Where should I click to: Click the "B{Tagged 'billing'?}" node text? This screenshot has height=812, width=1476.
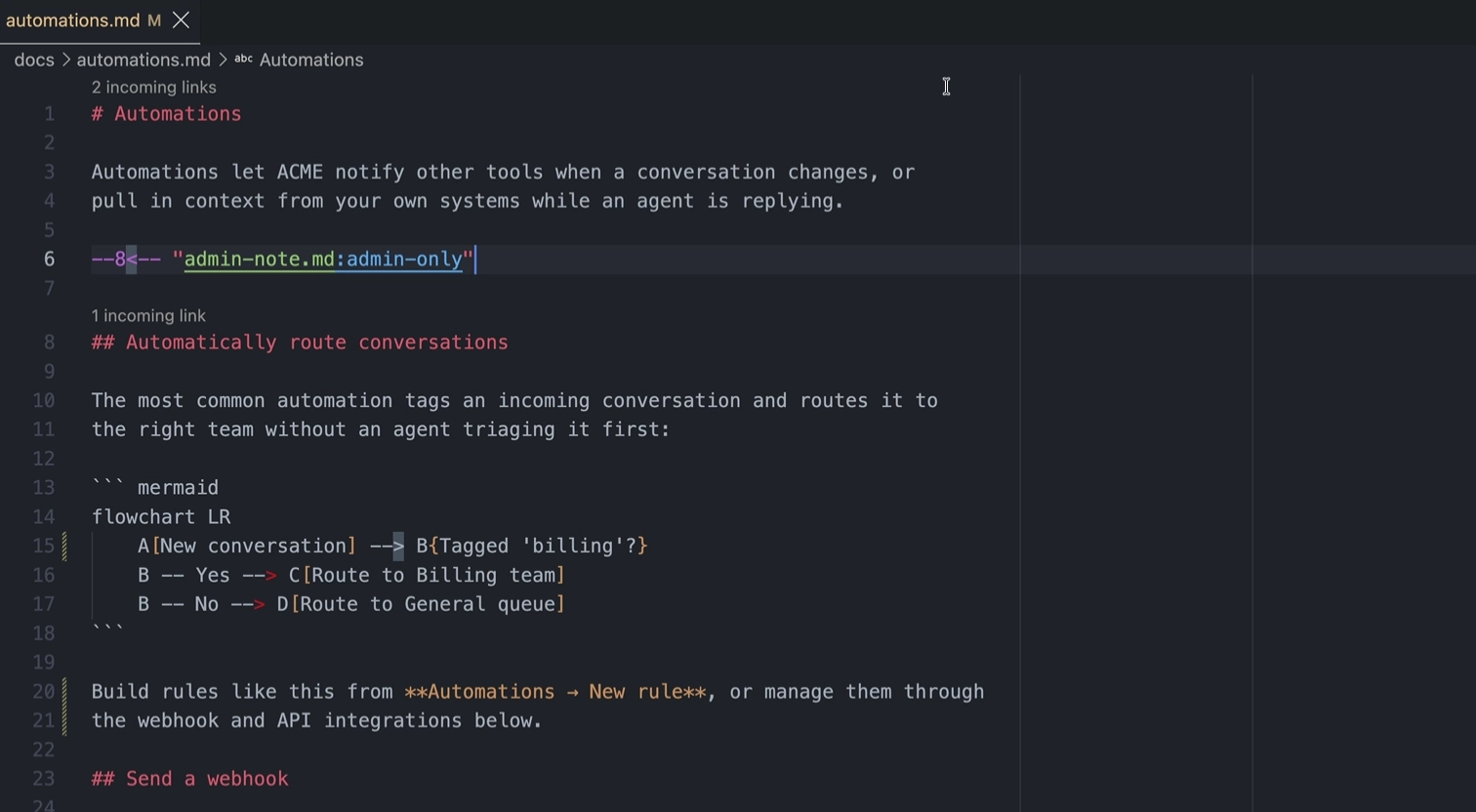tap(532, 546)
